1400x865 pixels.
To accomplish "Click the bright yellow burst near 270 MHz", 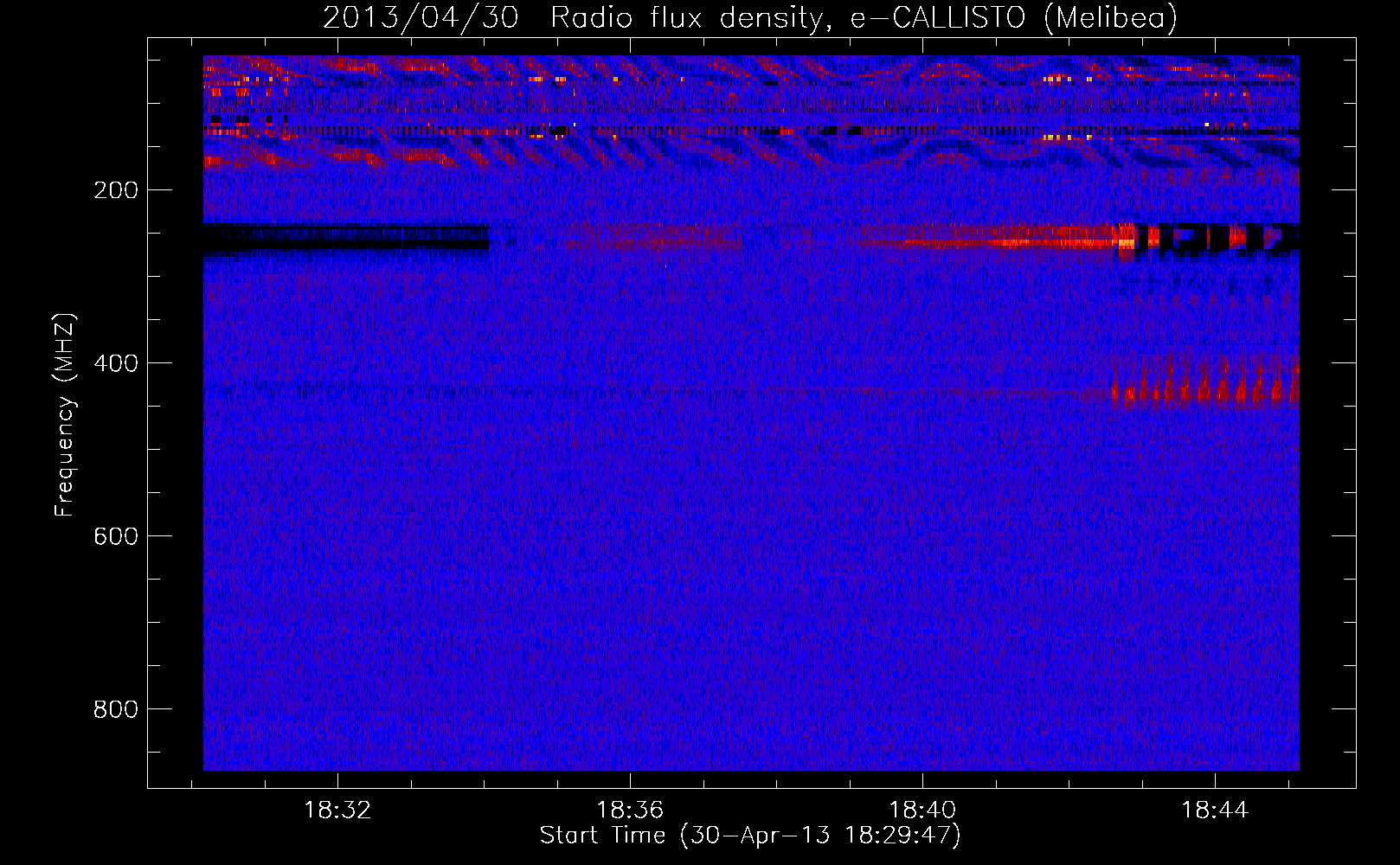I will [x=1126, y=238].
